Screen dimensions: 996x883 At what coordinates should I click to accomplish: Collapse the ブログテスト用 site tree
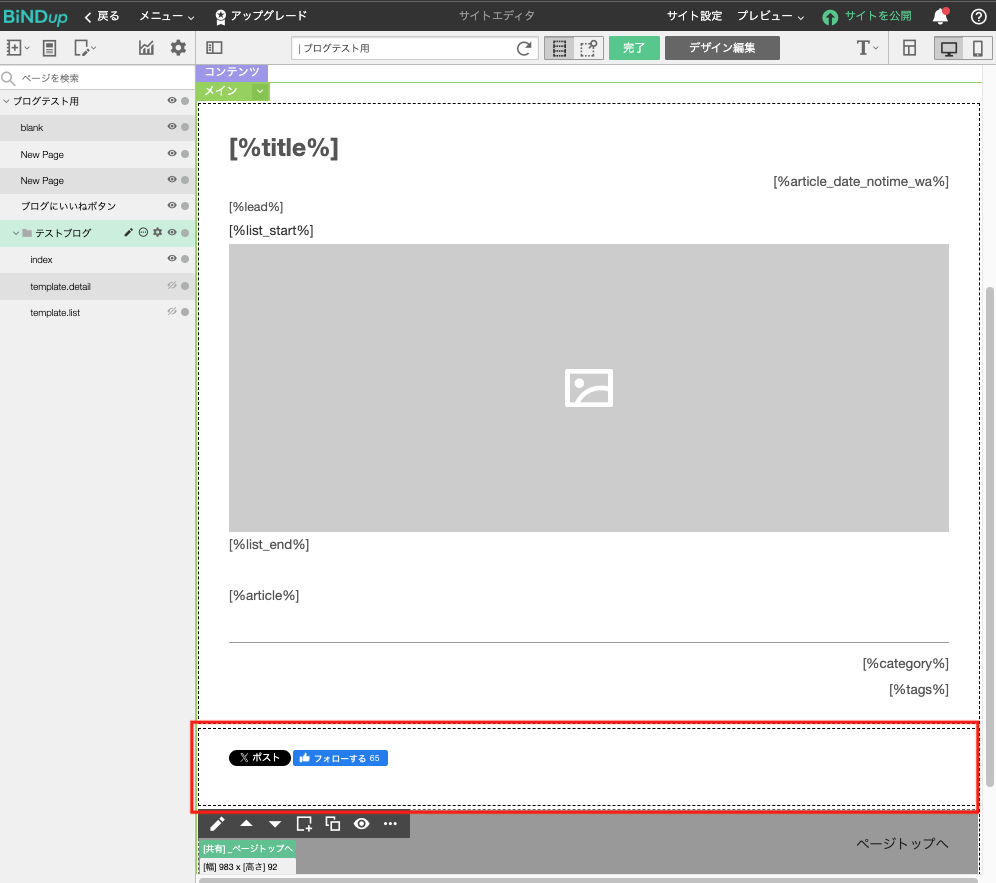pyautogui.click(x=6, y=101)
